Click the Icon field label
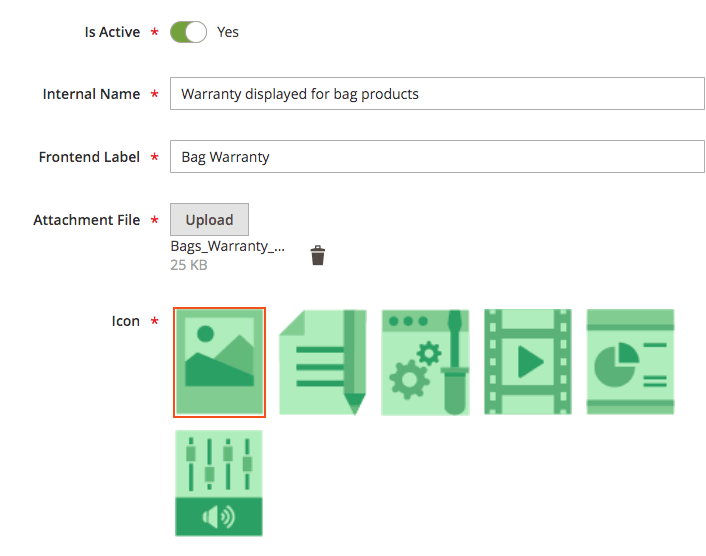706x556 pixels. pos(126,321)
